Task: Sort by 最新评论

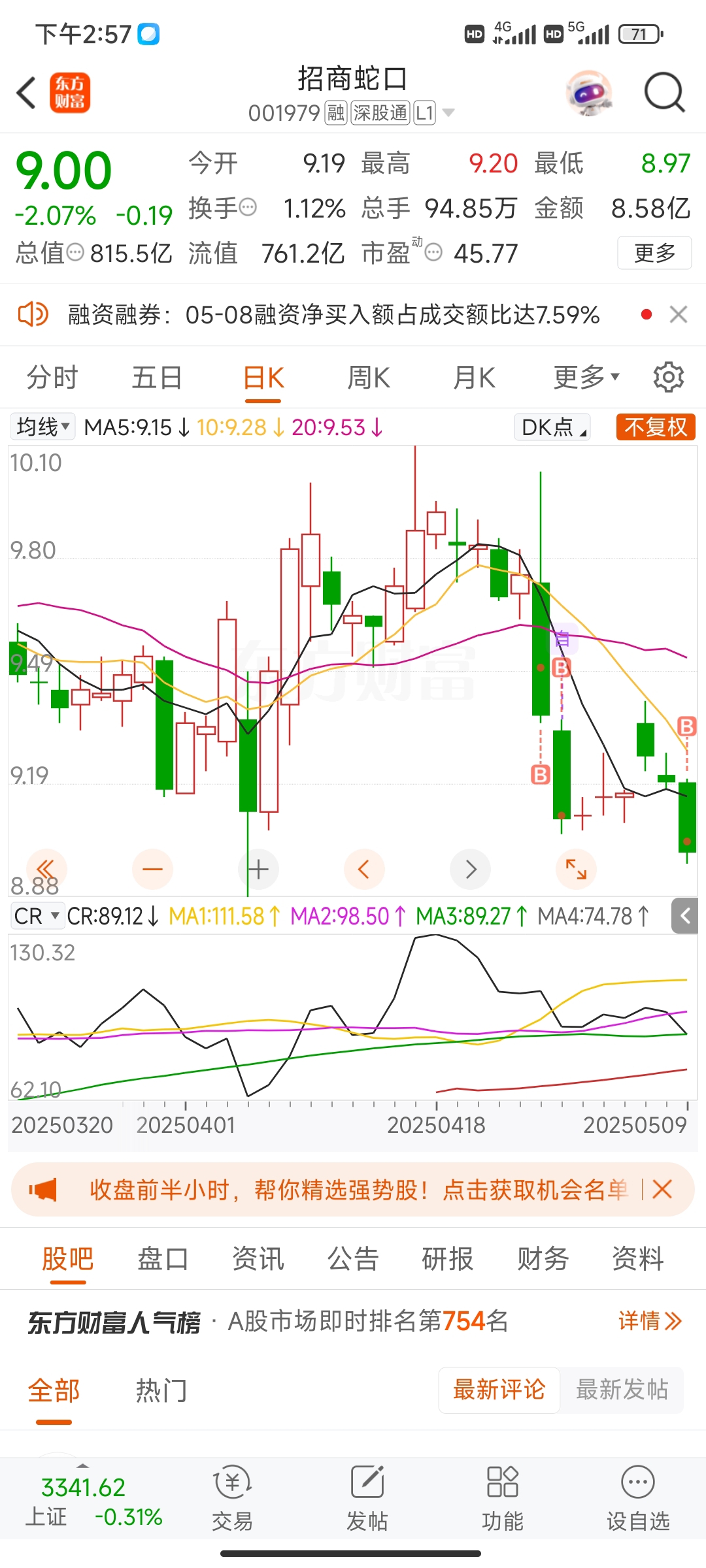Action: click(499, 1390)
